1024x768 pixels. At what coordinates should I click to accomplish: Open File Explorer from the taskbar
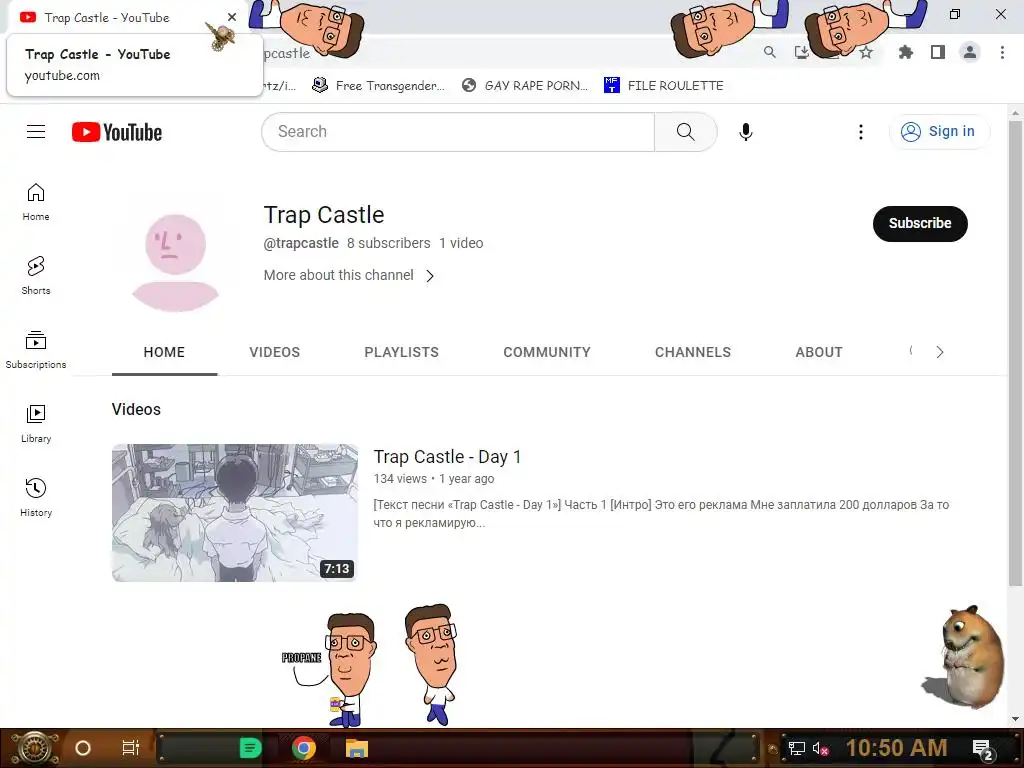click(357, 748)
